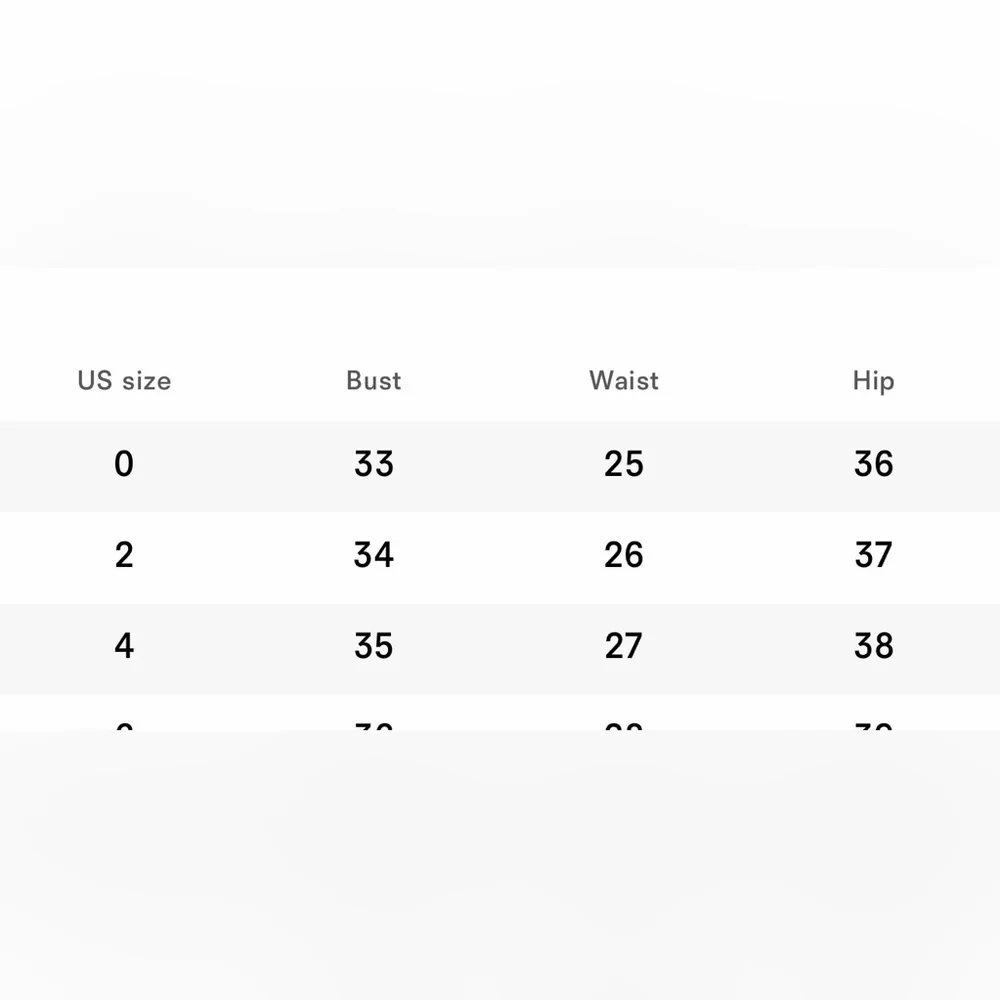Viewport: 1000px width, 1000px height.
Task: Click hip value 36 in size 0 row
Action: click(873, 464)
